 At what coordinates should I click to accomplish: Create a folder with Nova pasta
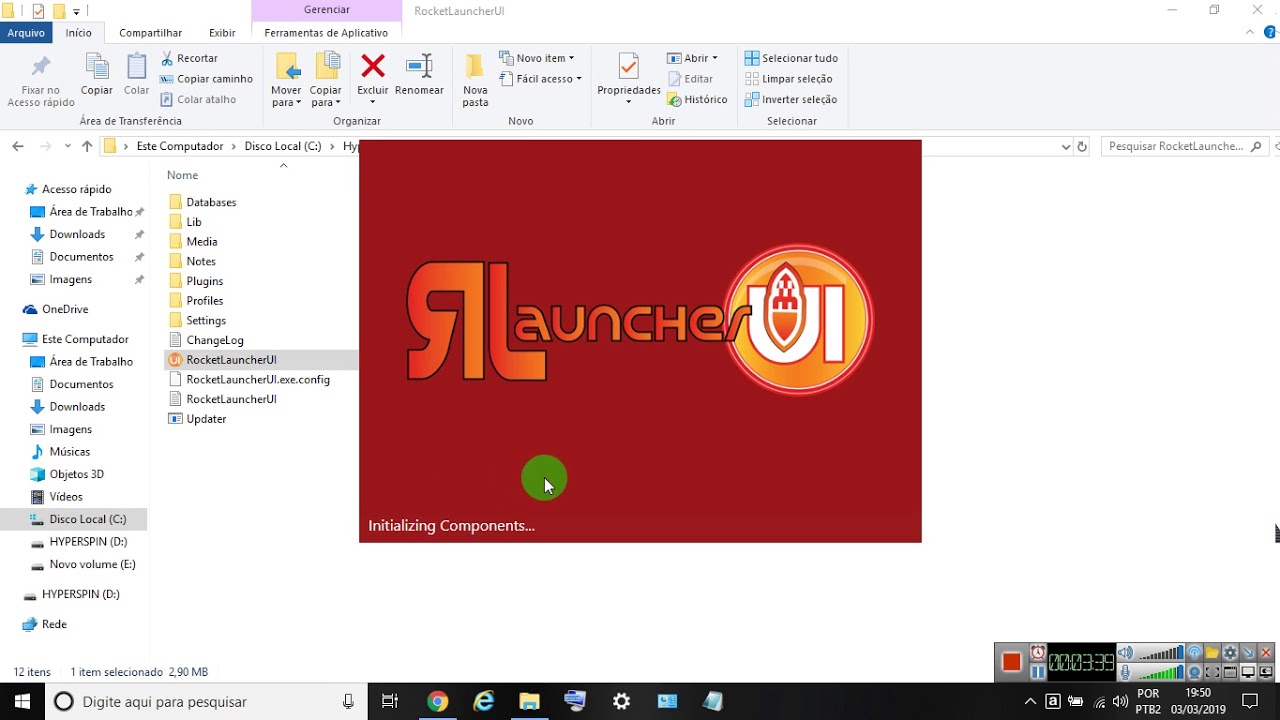pos(476,80)
